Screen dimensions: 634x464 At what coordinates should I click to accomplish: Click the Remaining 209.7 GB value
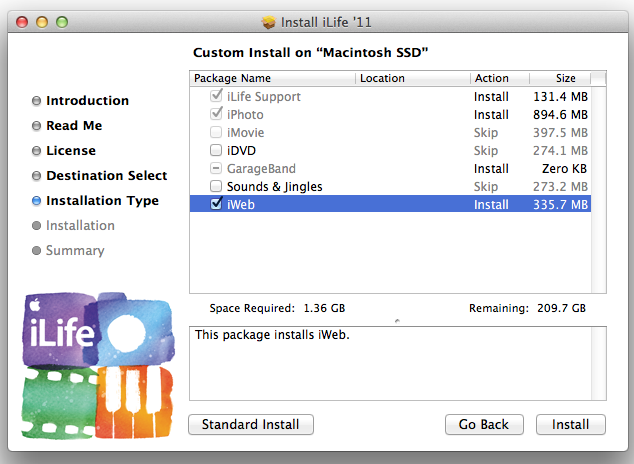561,308
